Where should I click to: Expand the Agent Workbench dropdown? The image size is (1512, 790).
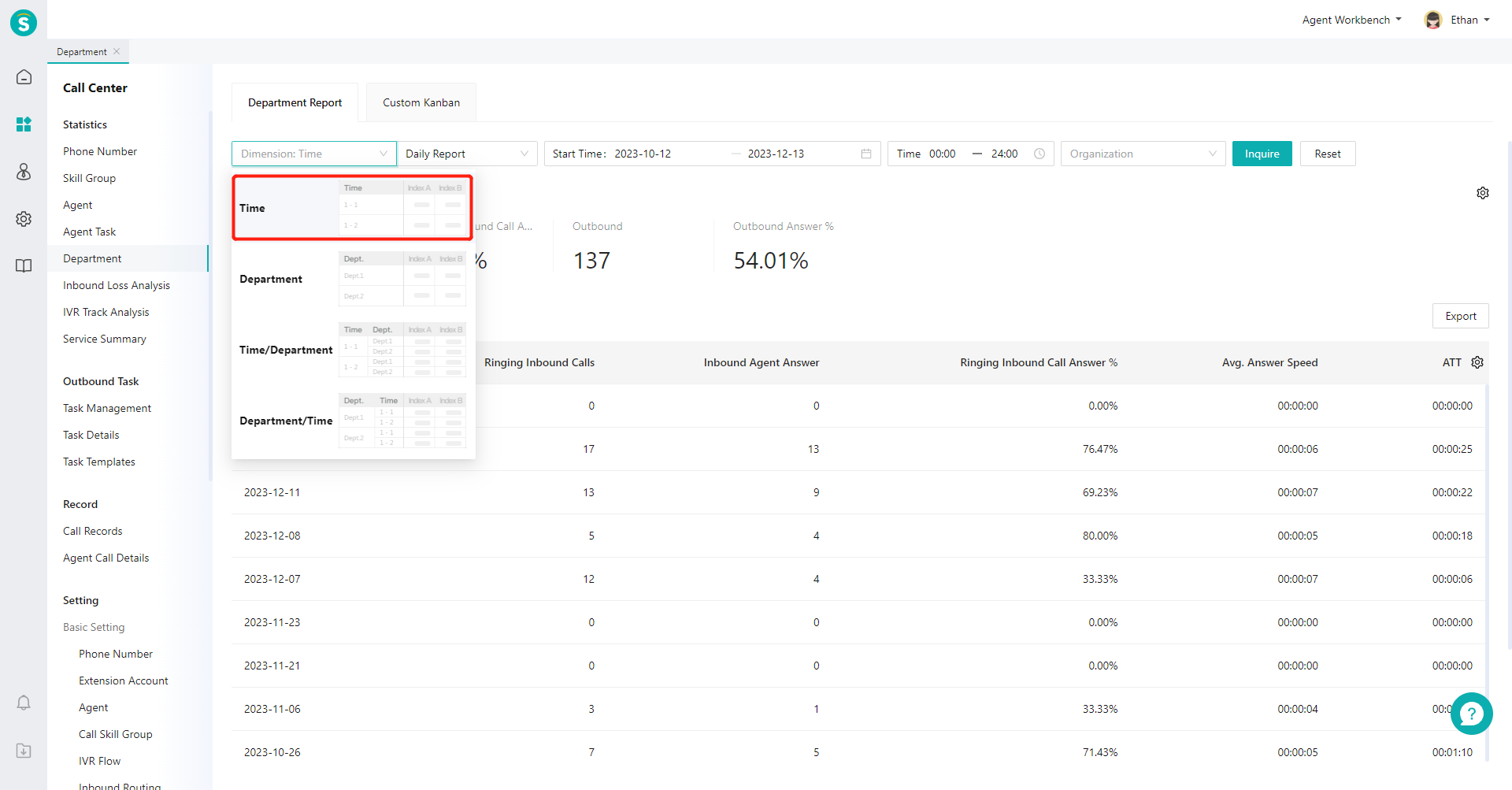pos(1351,20)
